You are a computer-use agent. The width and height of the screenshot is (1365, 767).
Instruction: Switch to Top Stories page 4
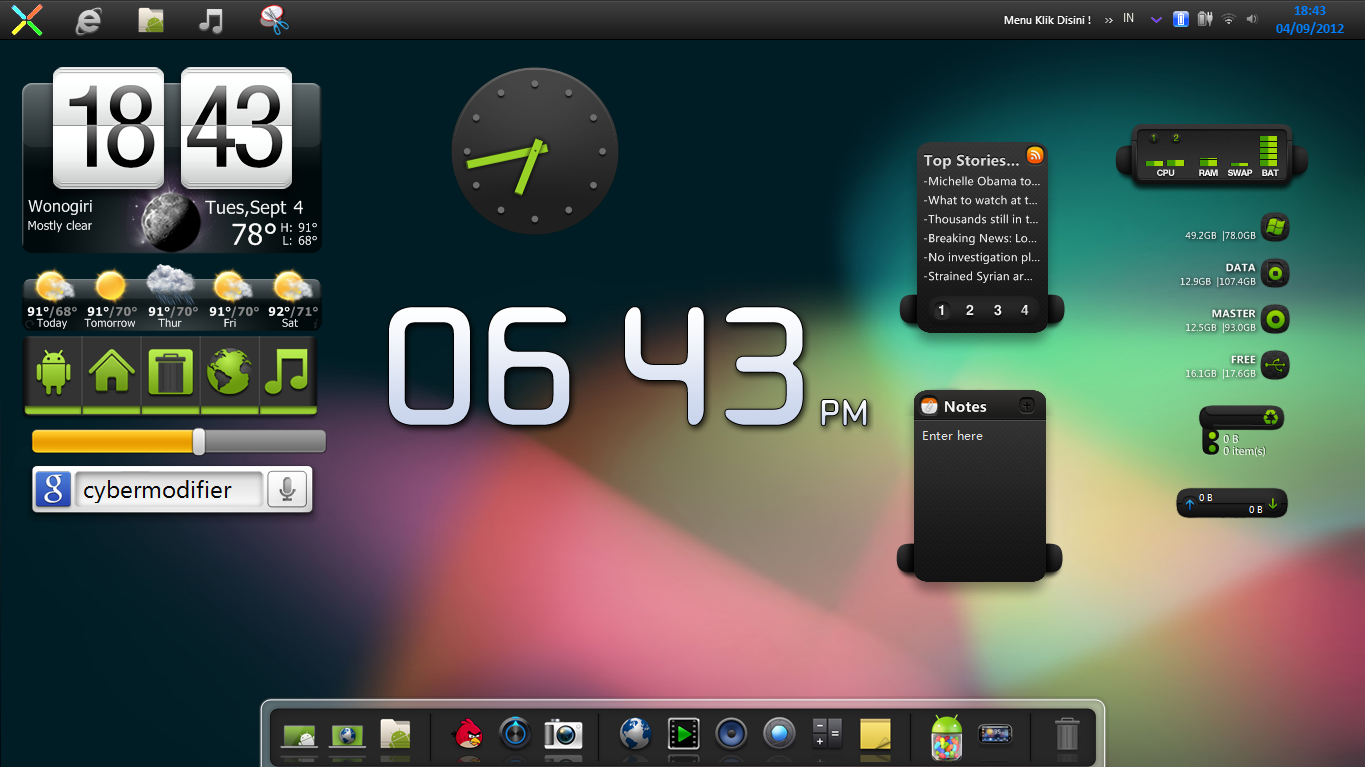pyautogui.click(x=1024, y=310)
